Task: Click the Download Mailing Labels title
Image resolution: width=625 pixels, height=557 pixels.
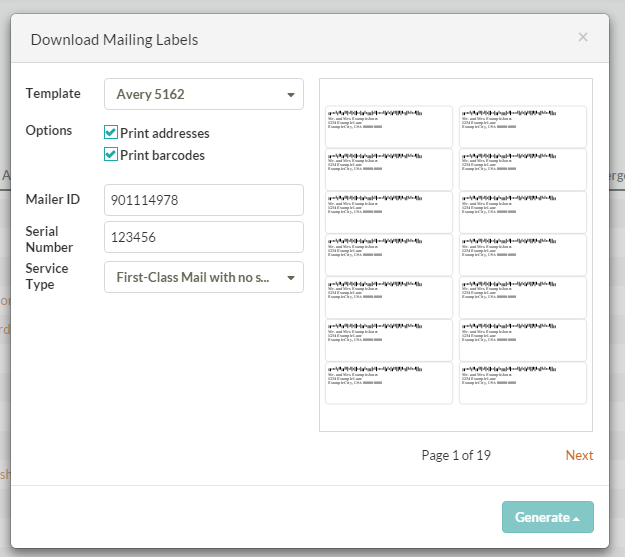Action: (114, 40)
